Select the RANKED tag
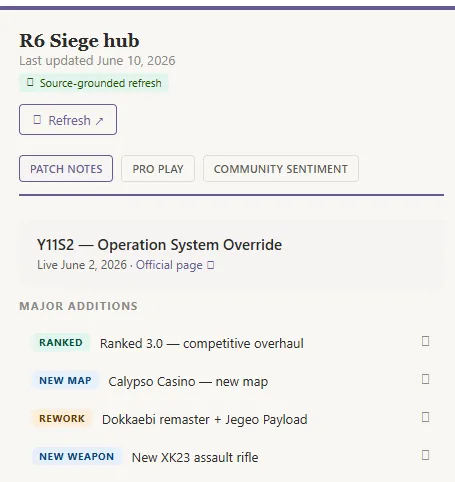The image size is (455, 482). point(61,343)
